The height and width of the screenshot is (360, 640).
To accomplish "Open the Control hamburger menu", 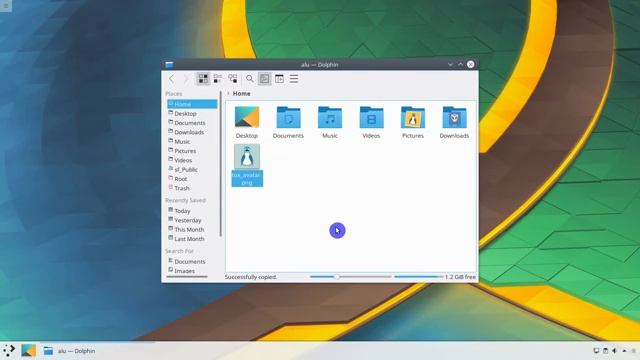I will [x=294, y=79].
